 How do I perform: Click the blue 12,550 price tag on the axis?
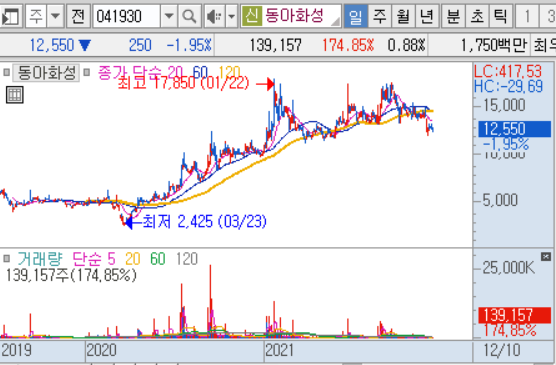point(515,129)
